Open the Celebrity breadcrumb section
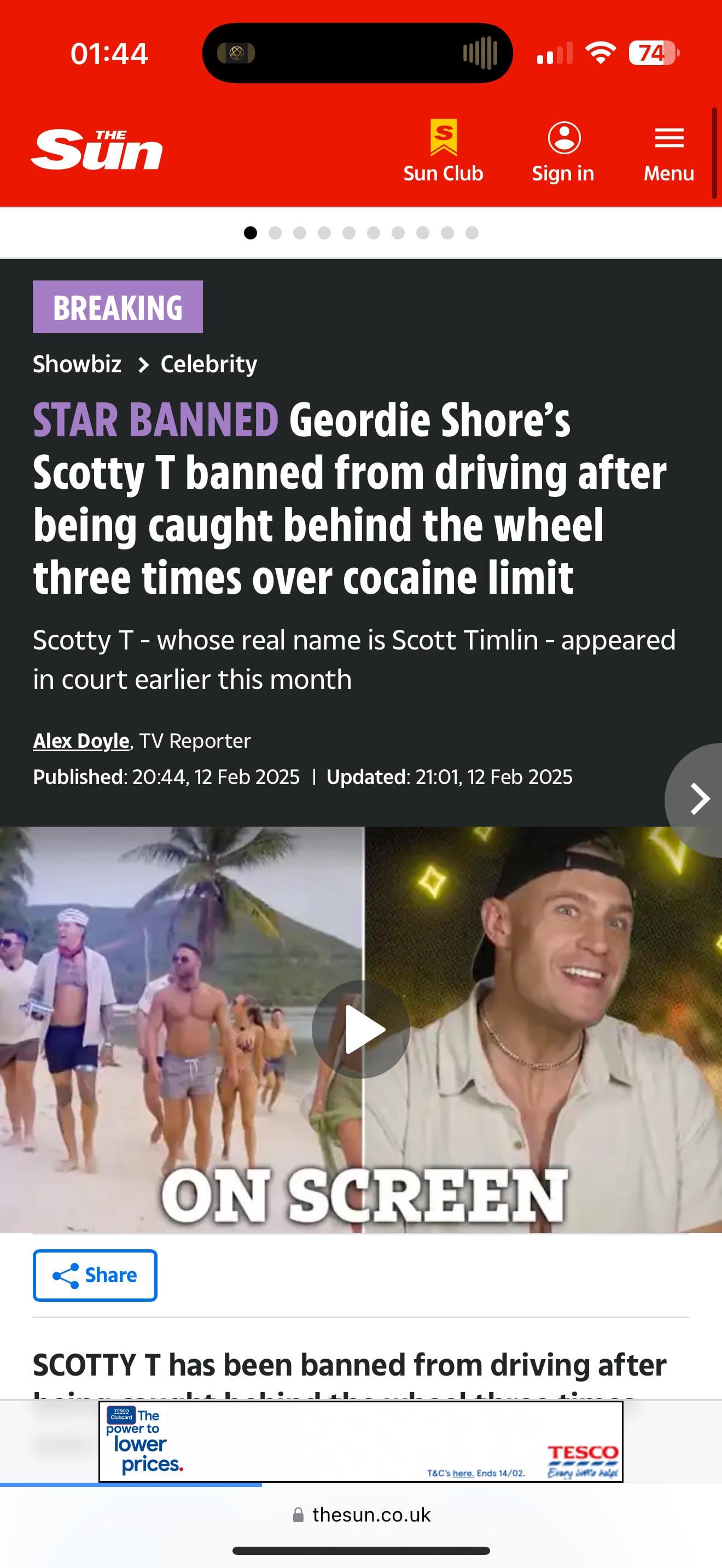The height and width of the screenshot is (1568, 722). click(x=209, y=364)
